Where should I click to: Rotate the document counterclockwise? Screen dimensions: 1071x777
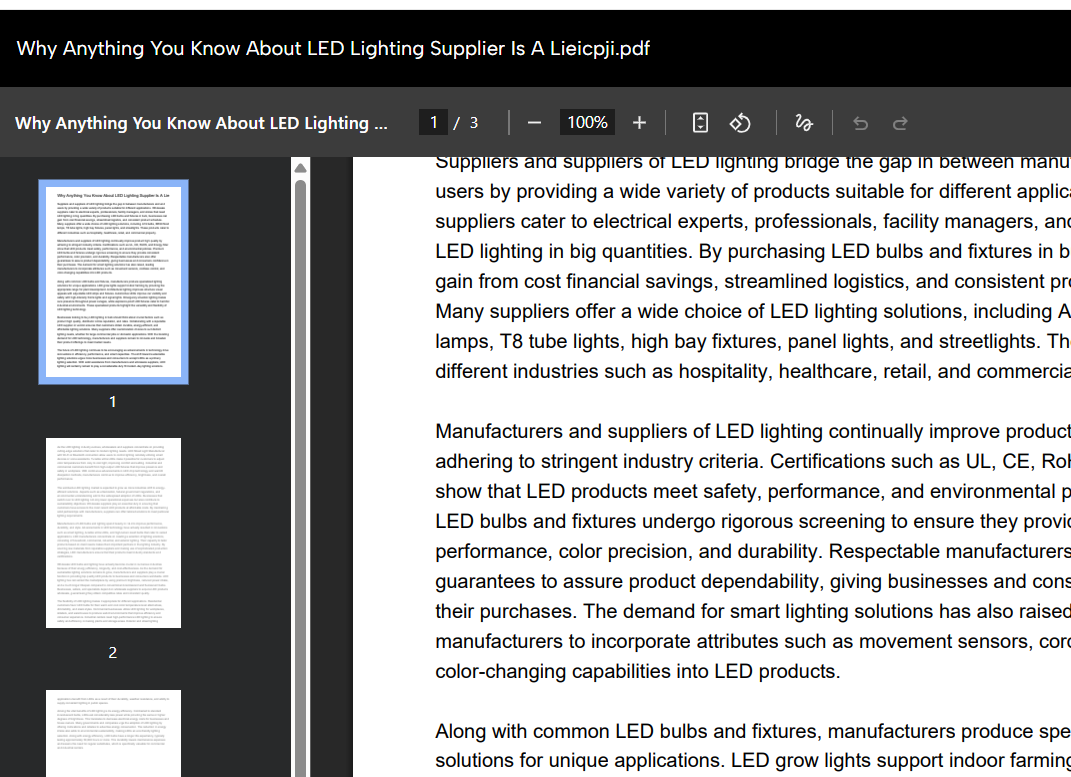740,123
